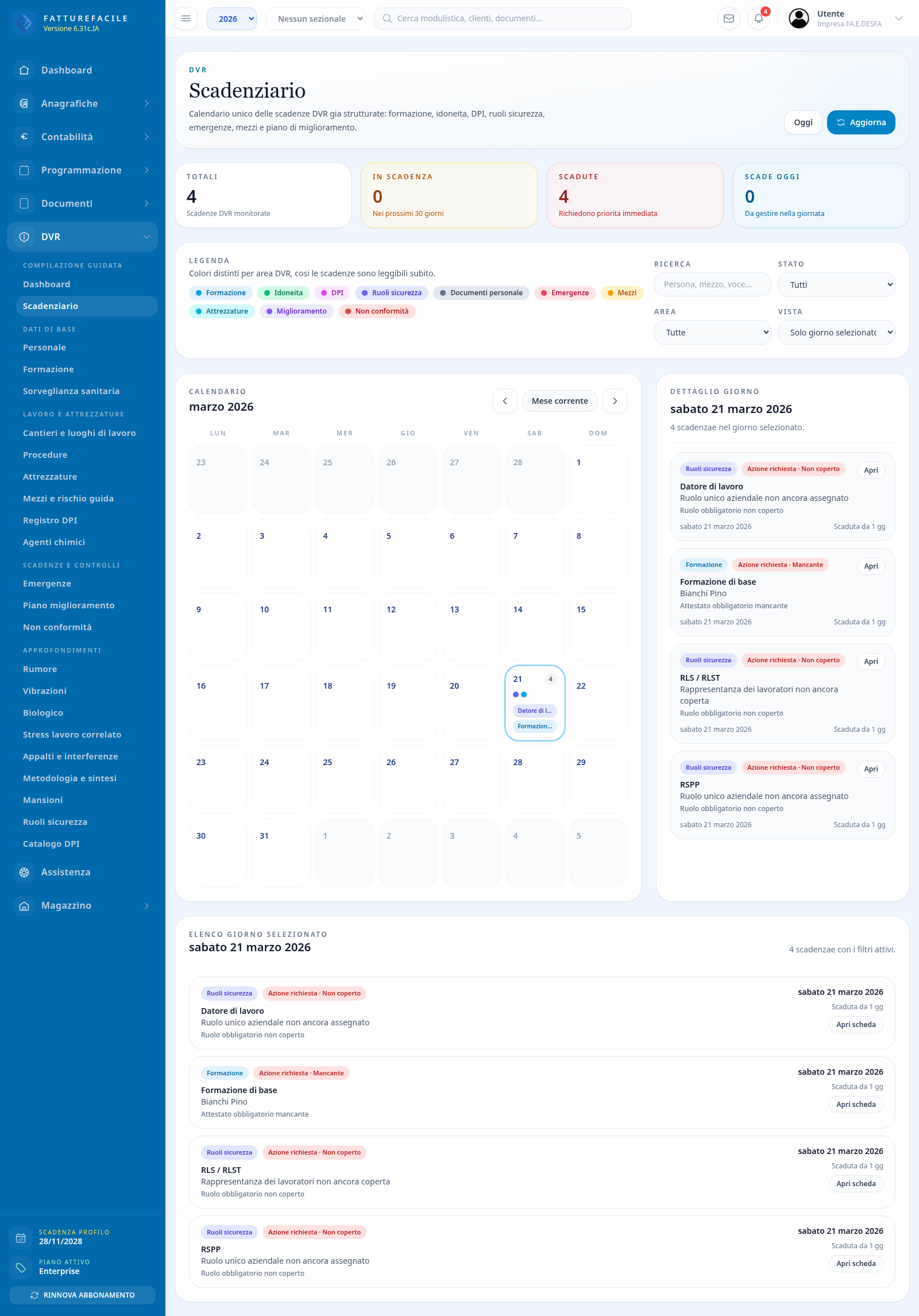Click Rinnova Abbonamento button
Image resolution: width=919 pixels, height=1316 pixels.
[x=82, y=1295]
